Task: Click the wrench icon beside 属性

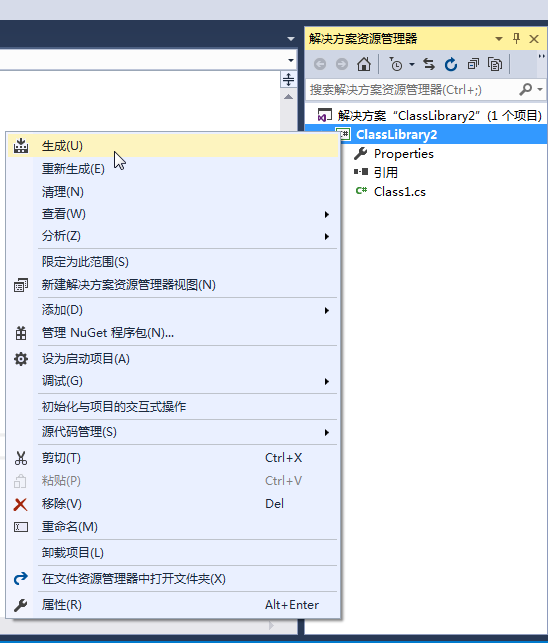Action: pos(21,605)
